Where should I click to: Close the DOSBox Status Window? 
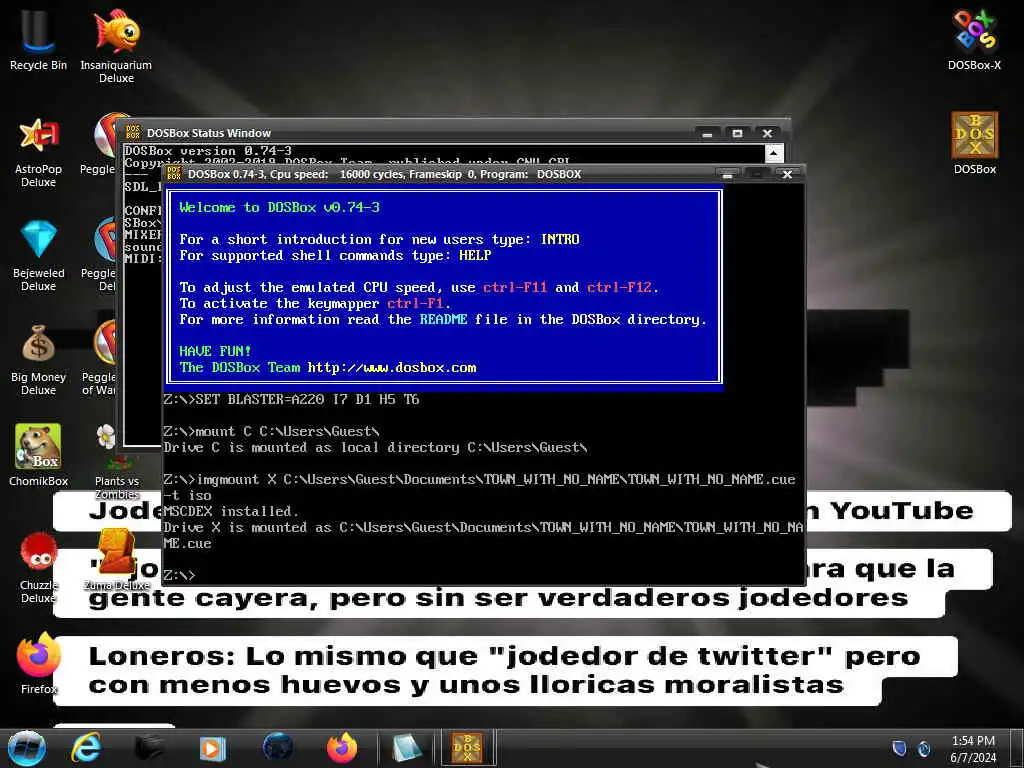767,133
